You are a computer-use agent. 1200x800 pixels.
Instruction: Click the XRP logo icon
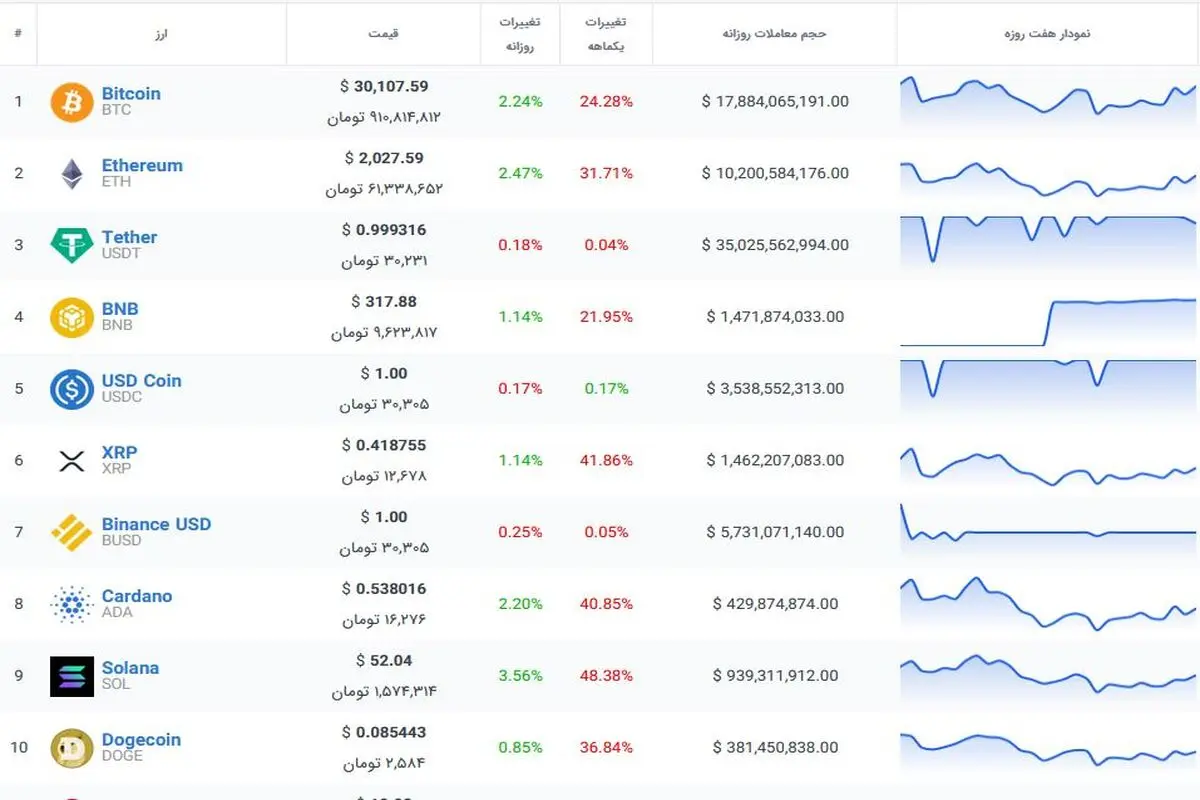[72, 461]
